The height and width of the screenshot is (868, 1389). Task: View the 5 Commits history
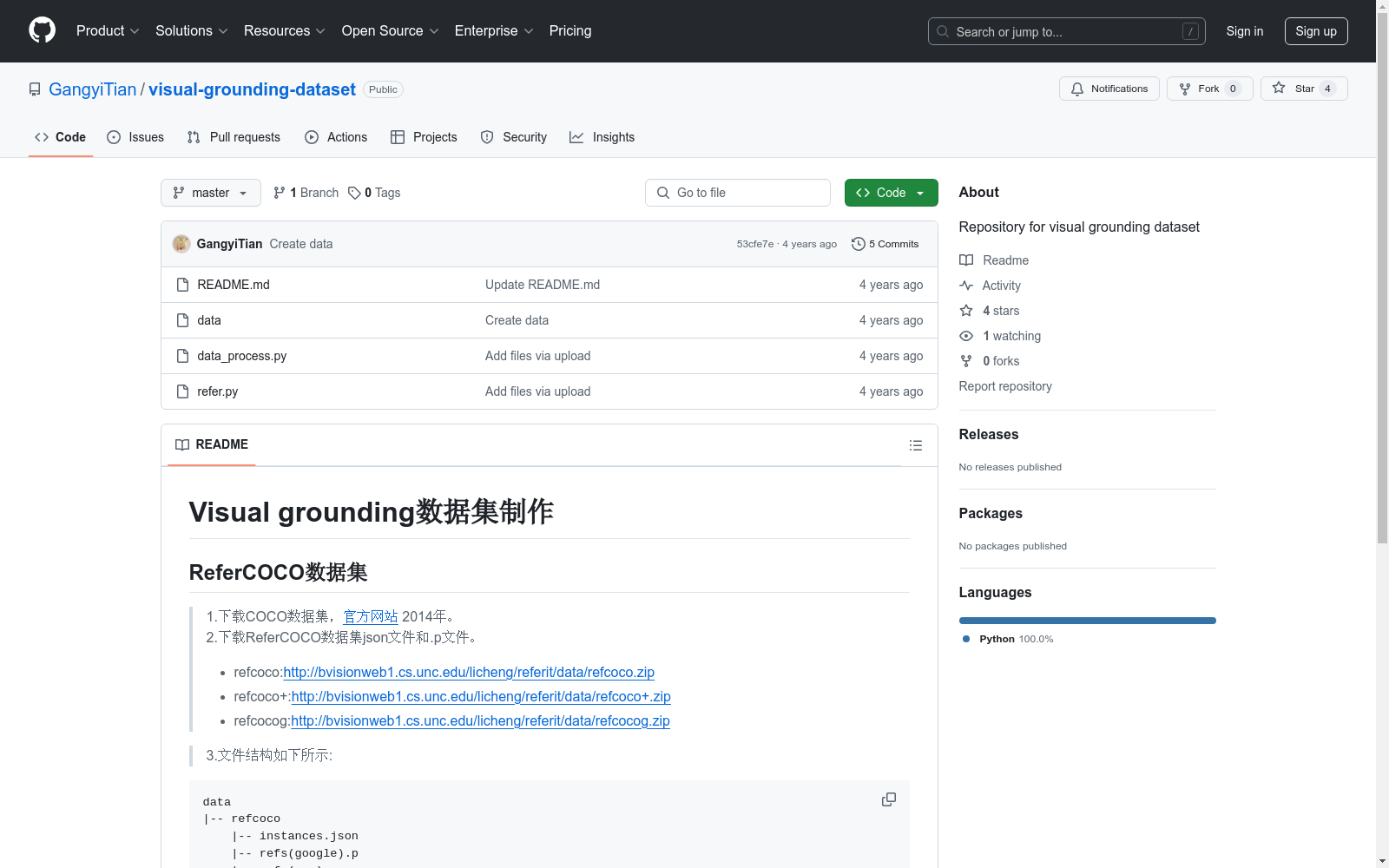click(x=885, y=244)
